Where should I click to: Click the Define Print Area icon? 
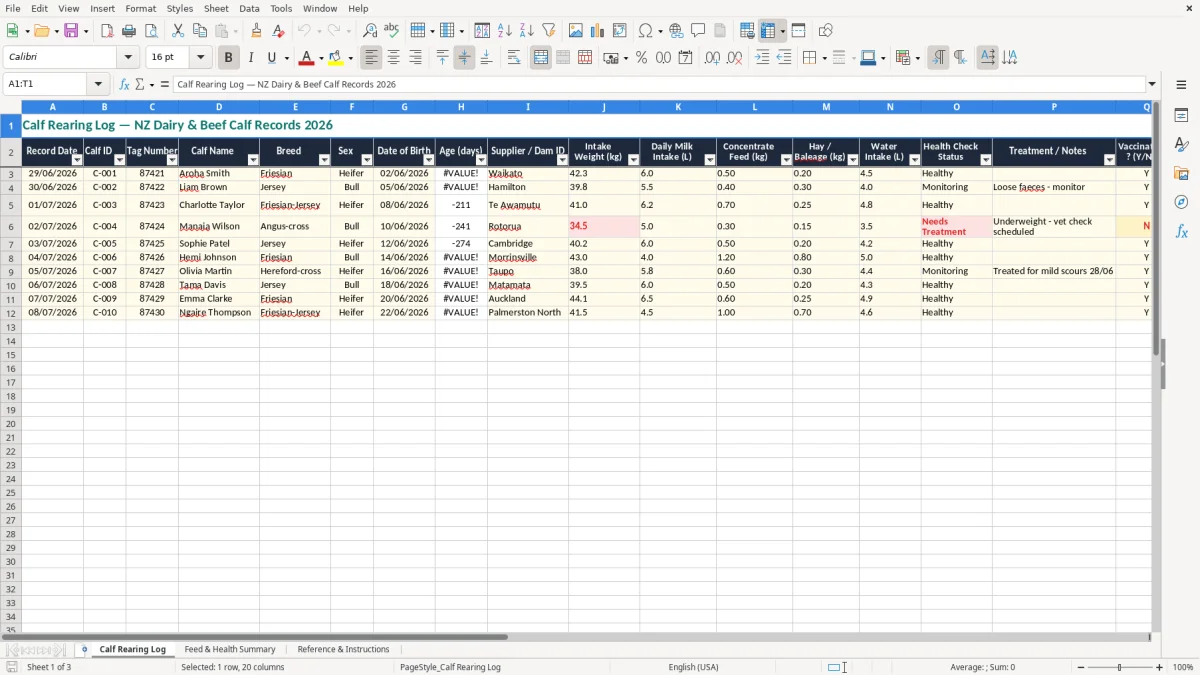(747, 31)
